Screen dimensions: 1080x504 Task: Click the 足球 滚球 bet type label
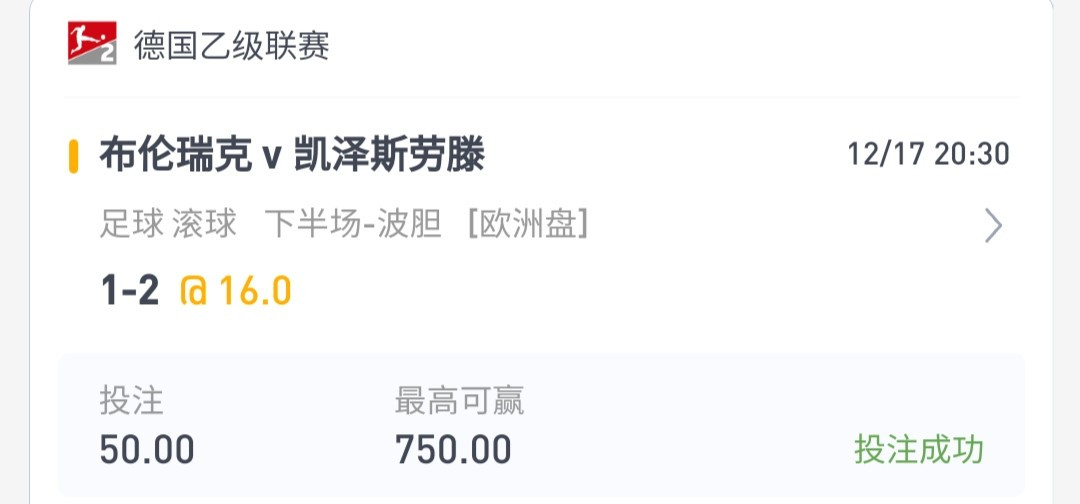click(x=168, y=225)
